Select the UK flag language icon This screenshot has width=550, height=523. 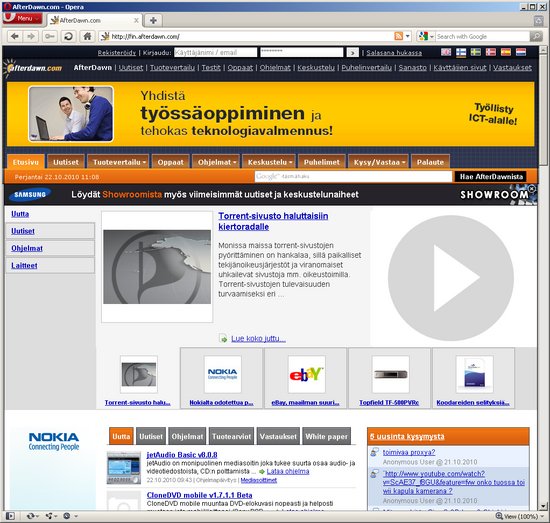pyautogui.click(x=446, y=52)
